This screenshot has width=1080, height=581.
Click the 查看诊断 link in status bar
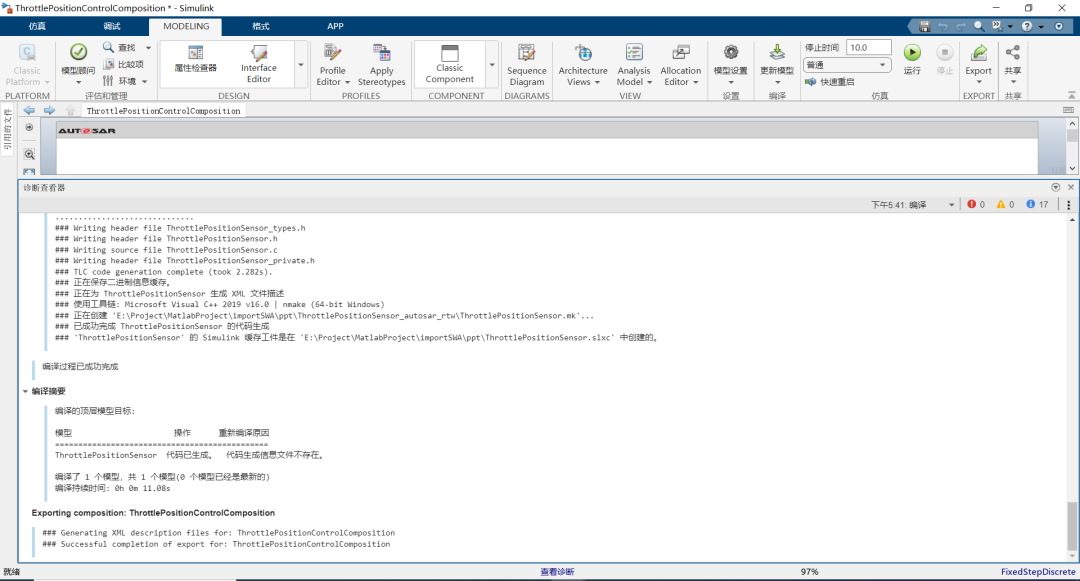(x=557, y=572)
